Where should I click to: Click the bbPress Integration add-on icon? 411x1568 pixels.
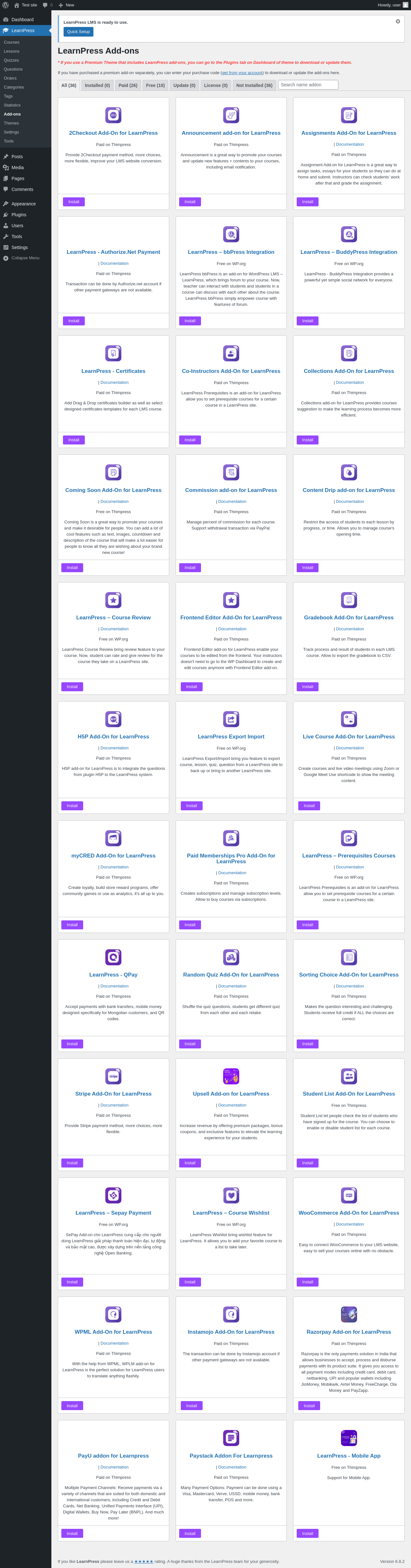pos(231,234)
